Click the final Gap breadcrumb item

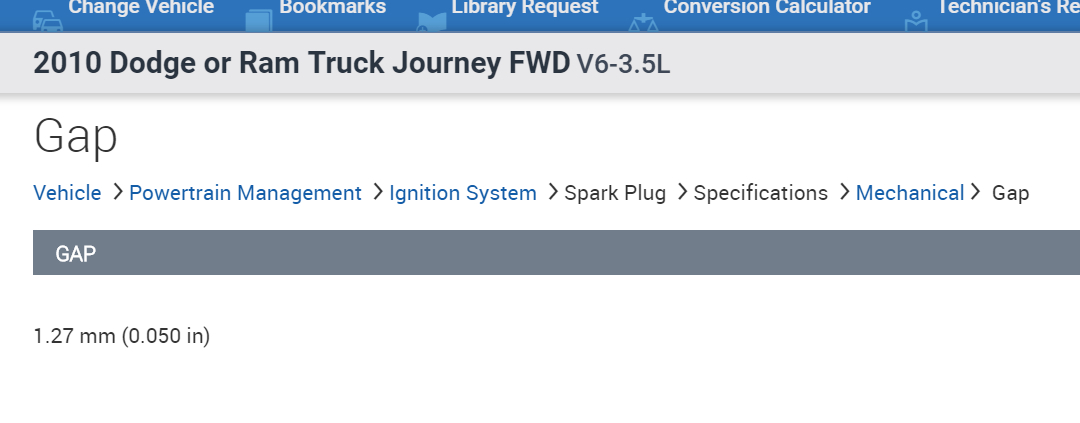1010,193
